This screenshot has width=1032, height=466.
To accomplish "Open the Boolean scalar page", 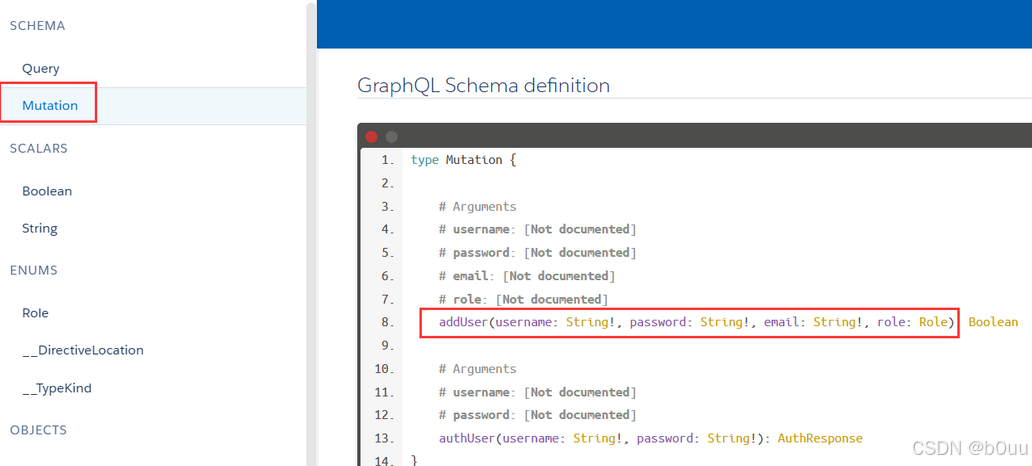I will (x=47, y=192).
